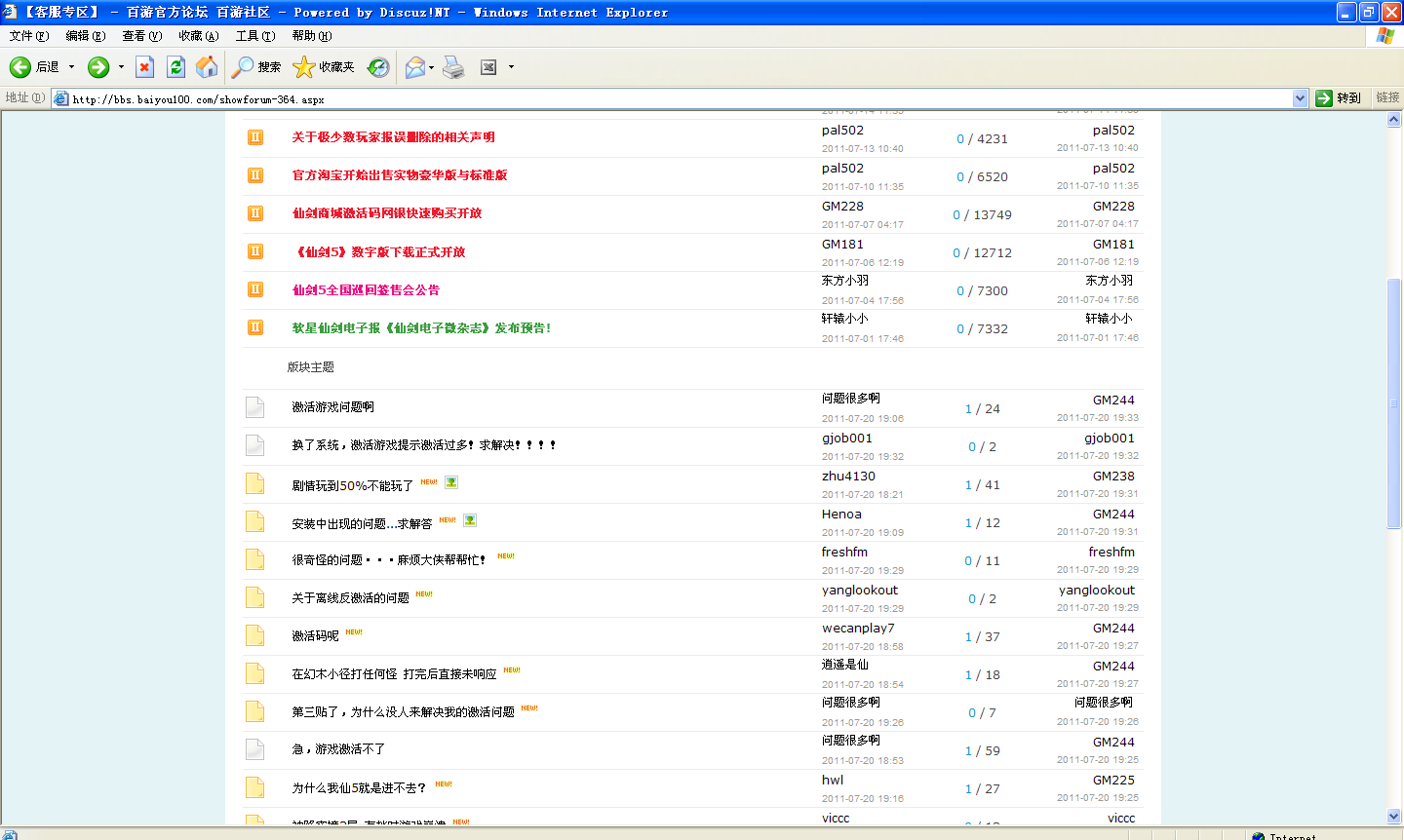Open thread 仙剑商城激活码网银快速购买开放
The width and height of the screenshot is (1404, 840).
(x=387, y=213)
